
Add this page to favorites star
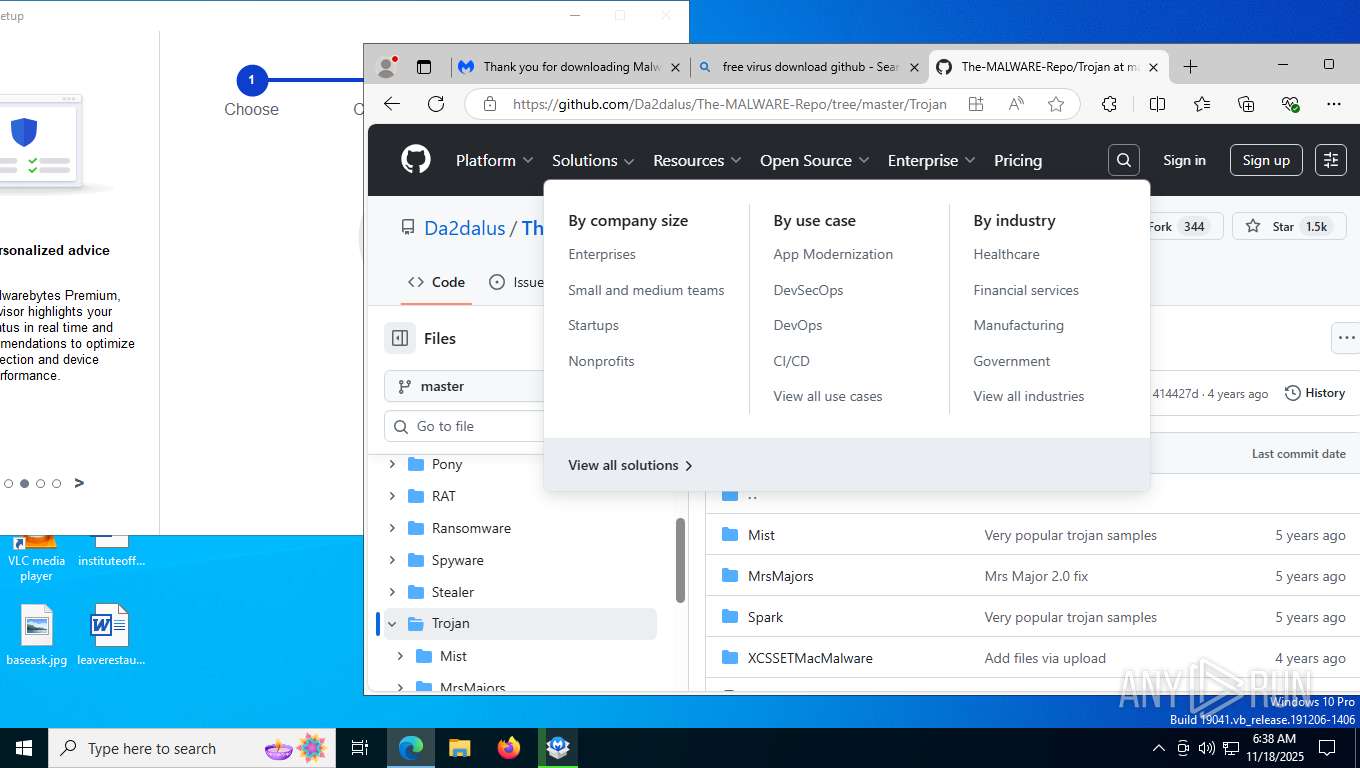coord(1055,104)
